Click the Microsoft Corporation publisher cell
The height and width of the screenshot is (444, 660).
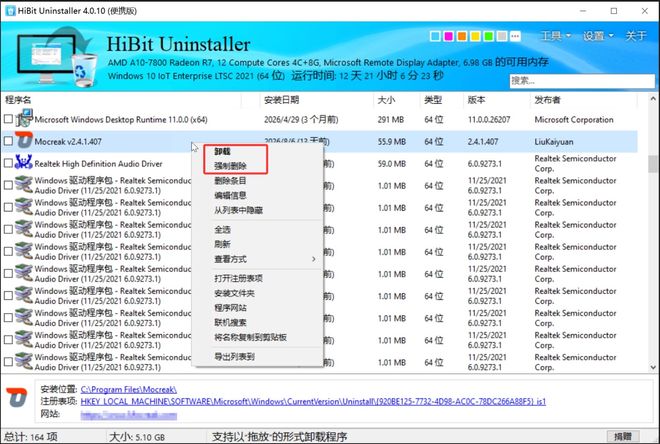click(574, 120)
